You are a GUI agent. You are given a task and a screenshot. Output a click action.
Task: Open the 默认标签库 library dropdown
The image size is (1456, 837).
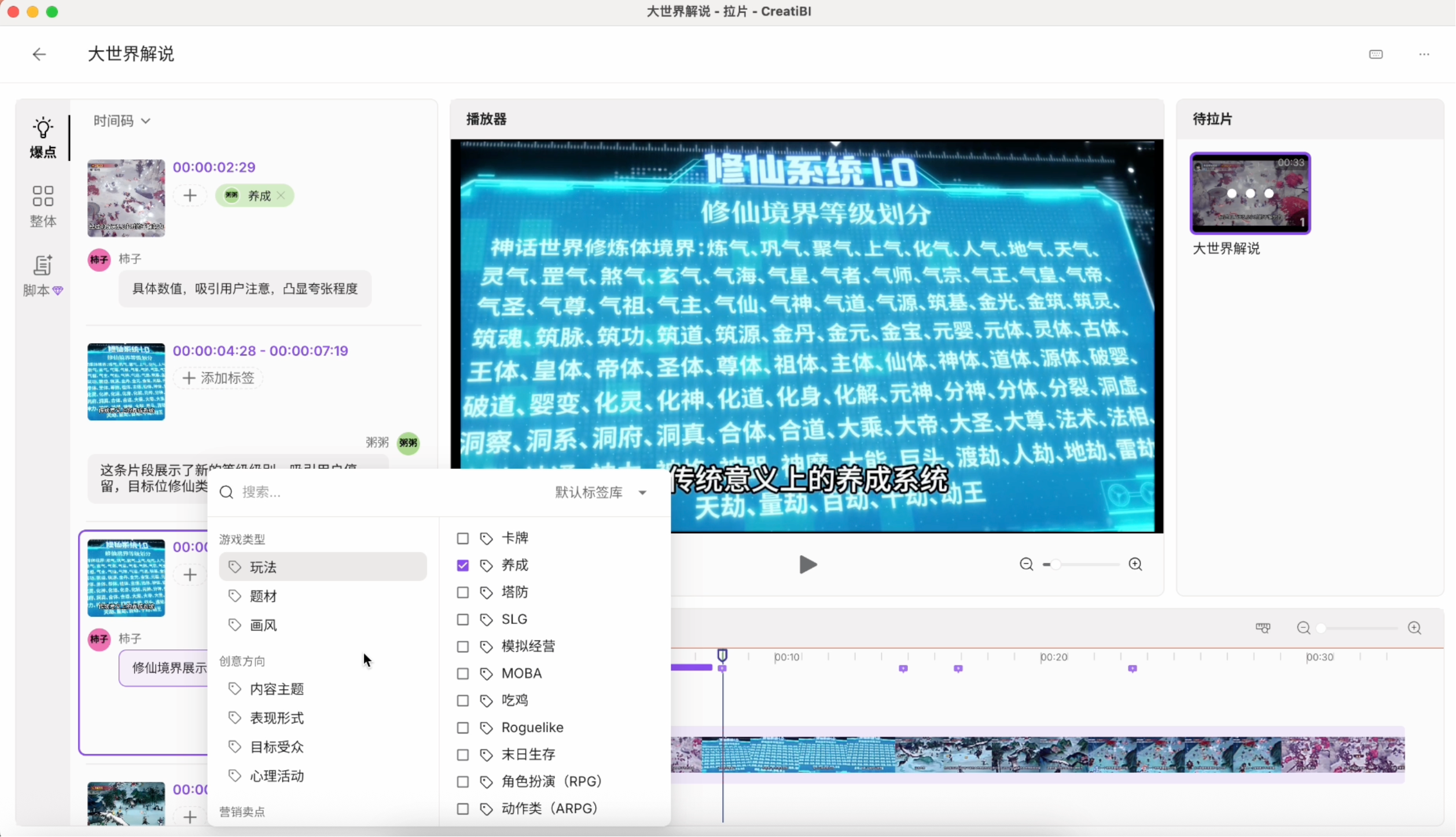click(601, 493)
